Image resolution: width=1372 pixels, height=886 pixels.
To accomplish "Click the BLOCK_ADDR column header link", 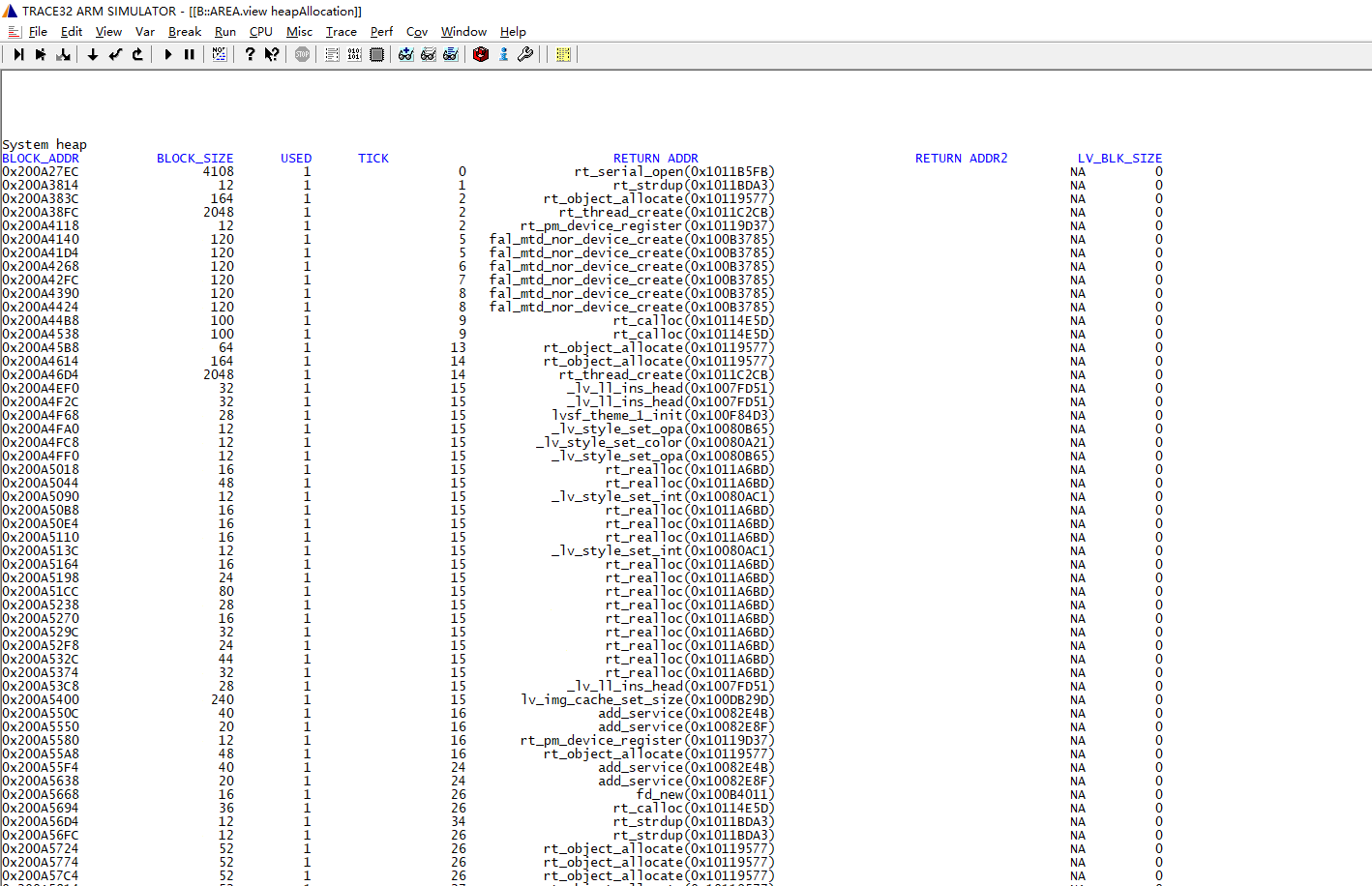I will pyautogui.click(x=41, y=159).
